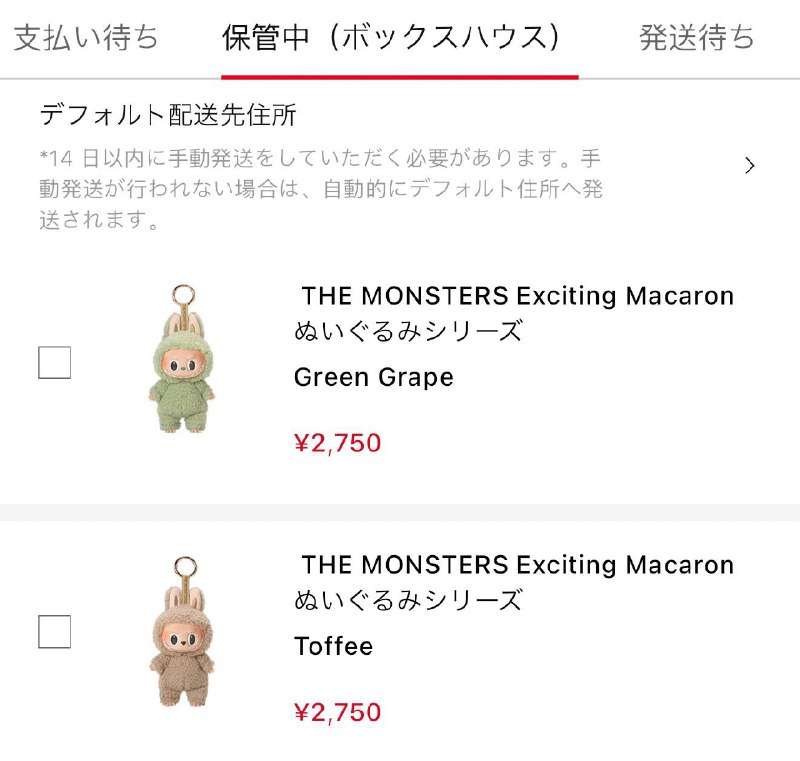The height and width of the screenshot is (761, 800).
Task: Tap the ¥2,750 price under Toffee
Action: point(337,712)
